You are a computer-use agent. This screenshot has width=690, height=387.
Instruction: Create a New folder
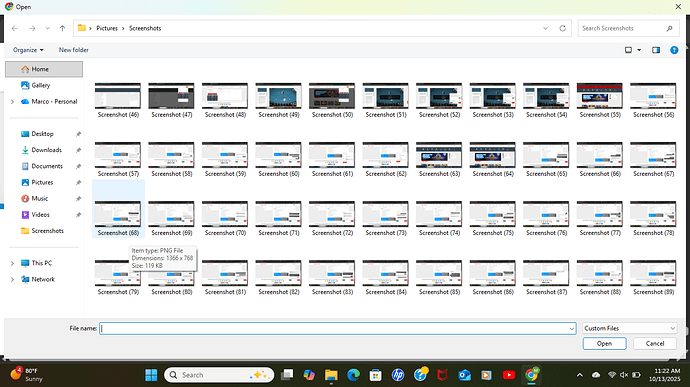coord(73,50)
